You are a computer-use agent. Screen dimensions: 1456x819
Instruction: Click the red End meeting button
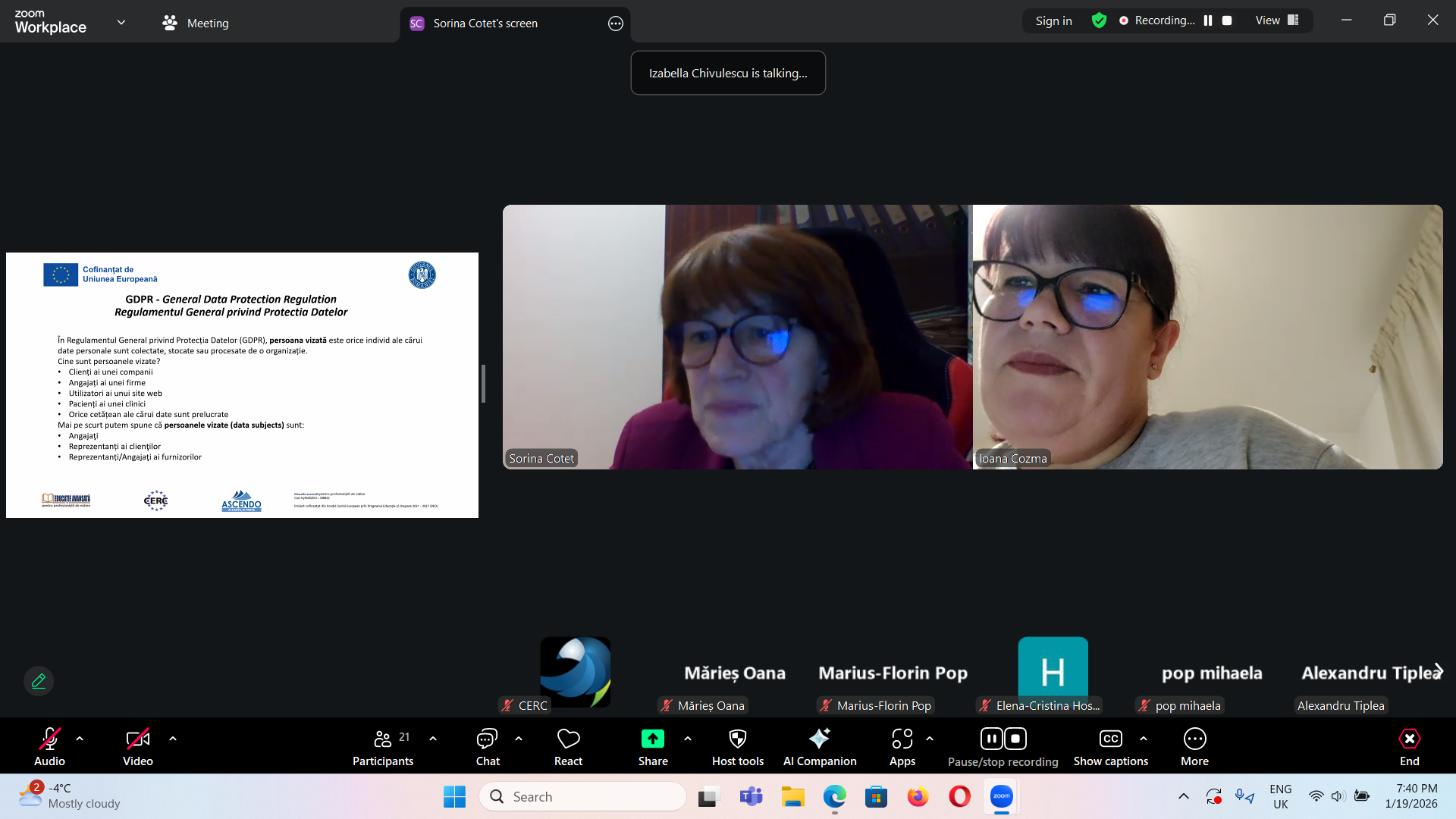1409,747
